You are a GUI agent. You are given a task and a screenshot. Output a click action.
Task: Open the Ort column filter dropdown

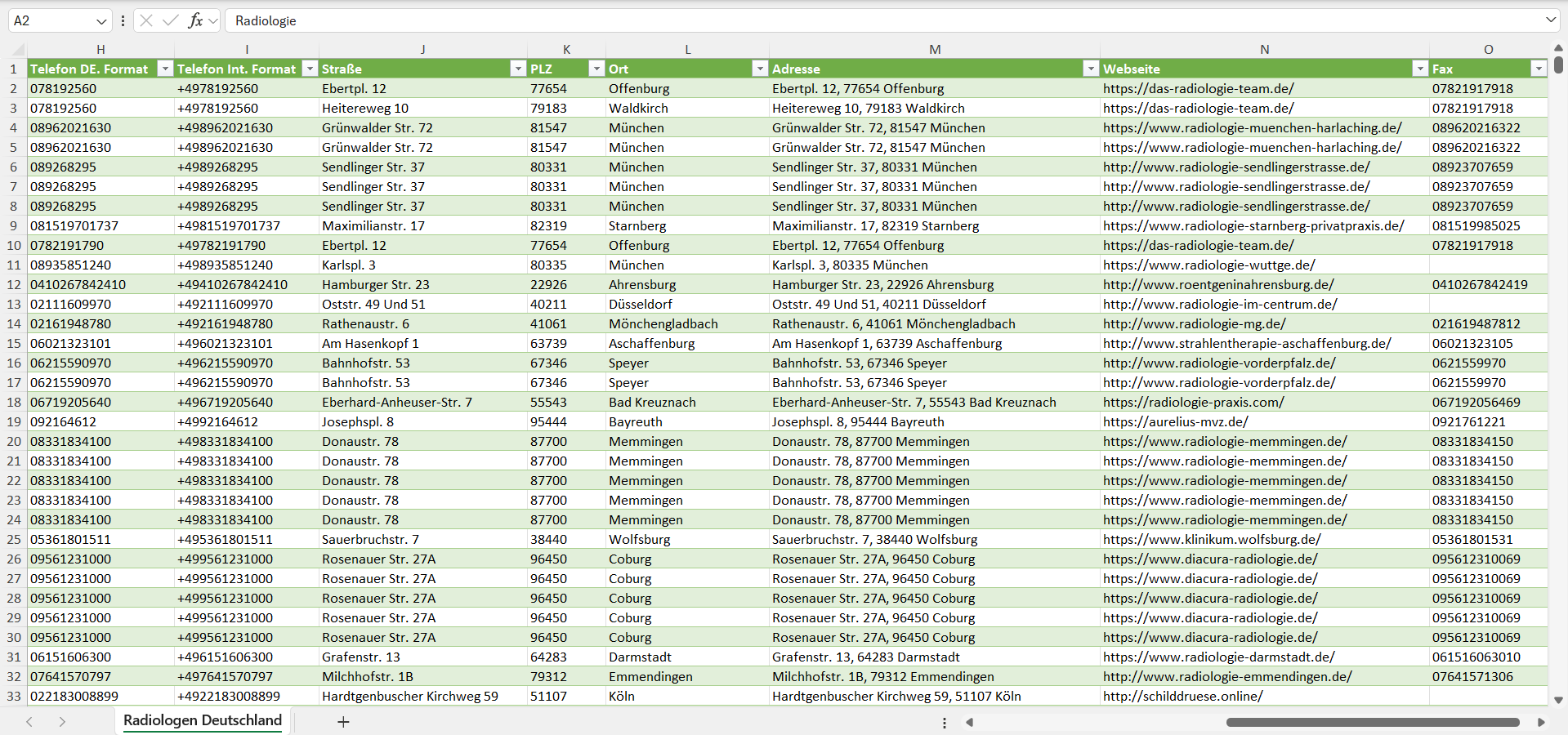click(x=760, y=69)
